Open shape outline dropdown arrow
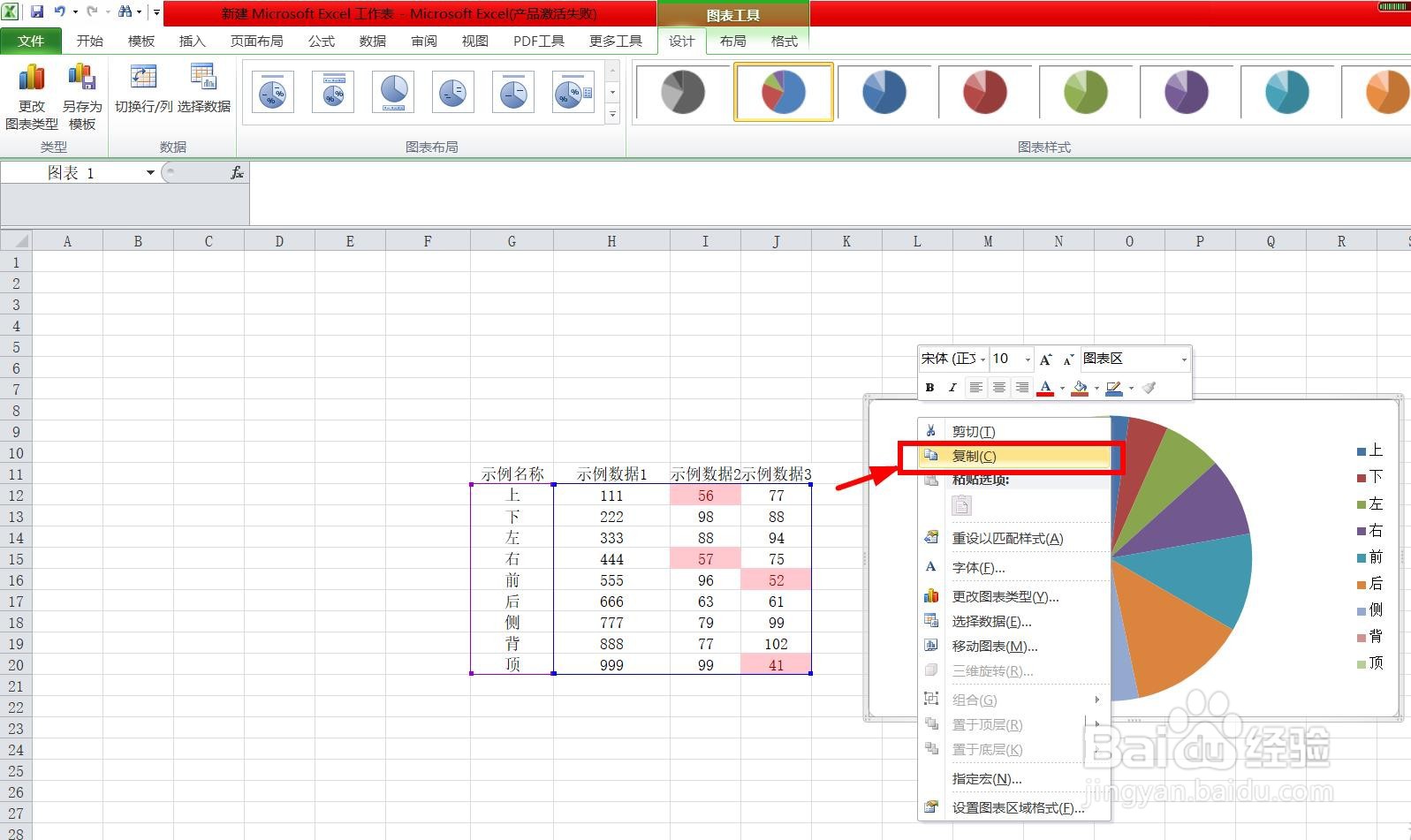 1131,388
